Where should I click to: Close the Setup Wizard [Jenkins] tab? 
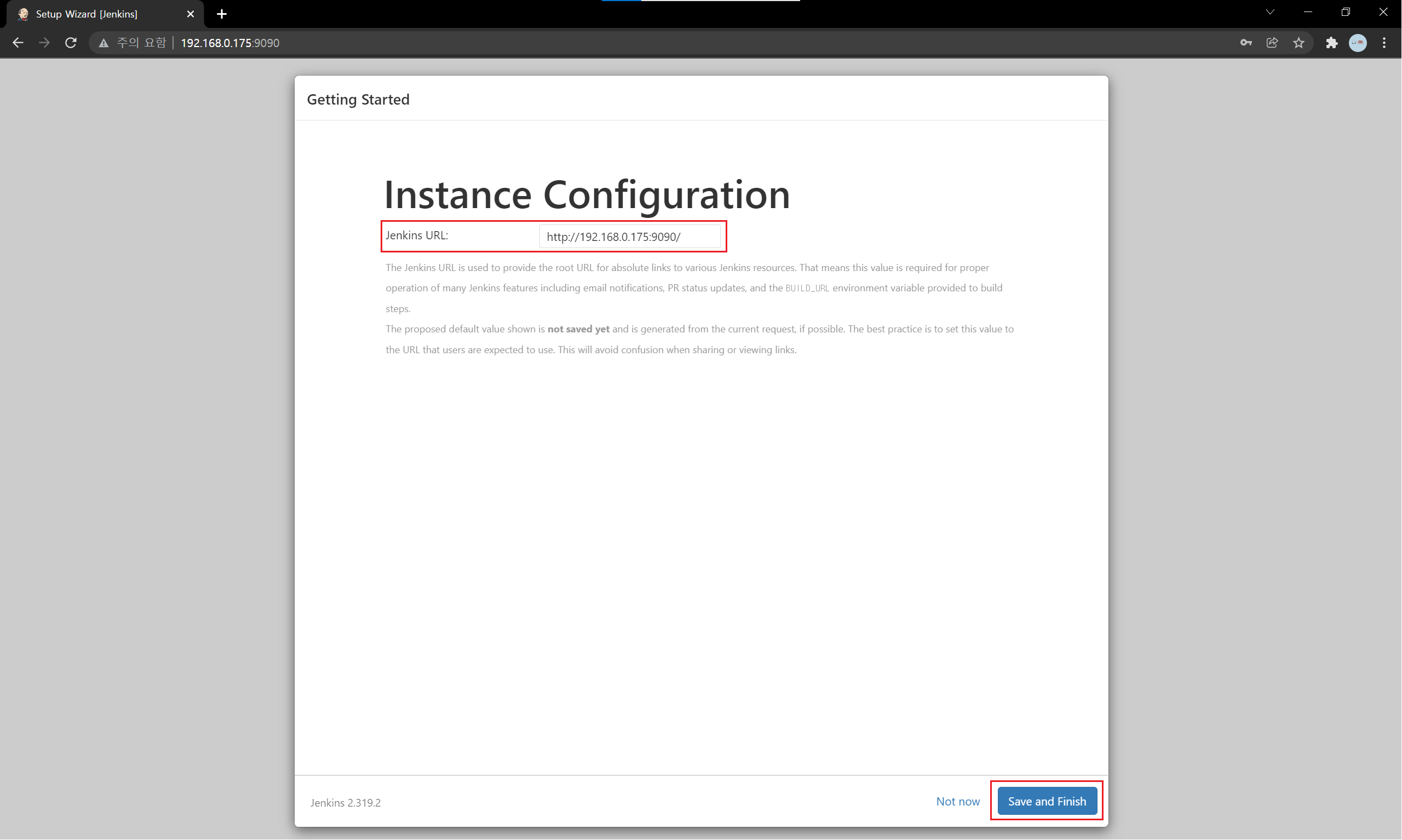[x=190, y=14]
